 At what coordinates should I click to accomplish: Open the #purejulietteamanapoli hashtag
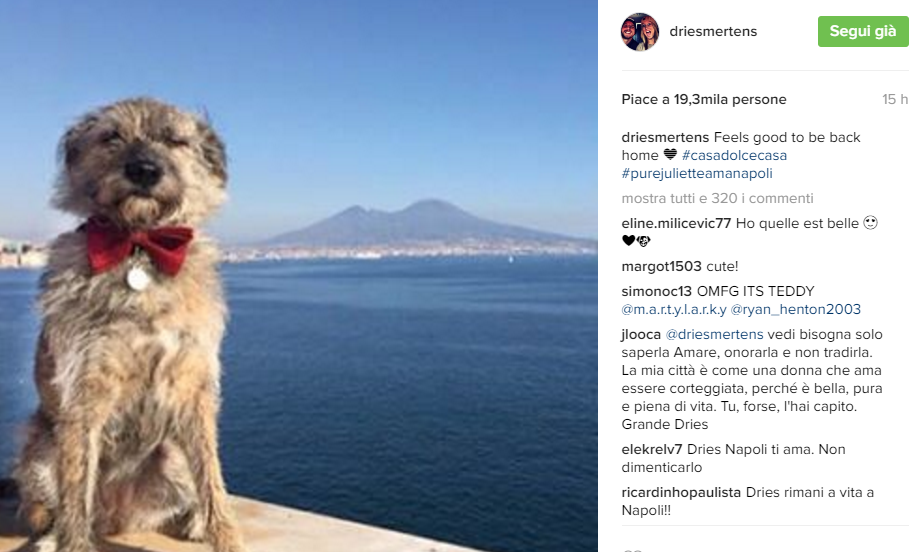(x=697, y=173)
